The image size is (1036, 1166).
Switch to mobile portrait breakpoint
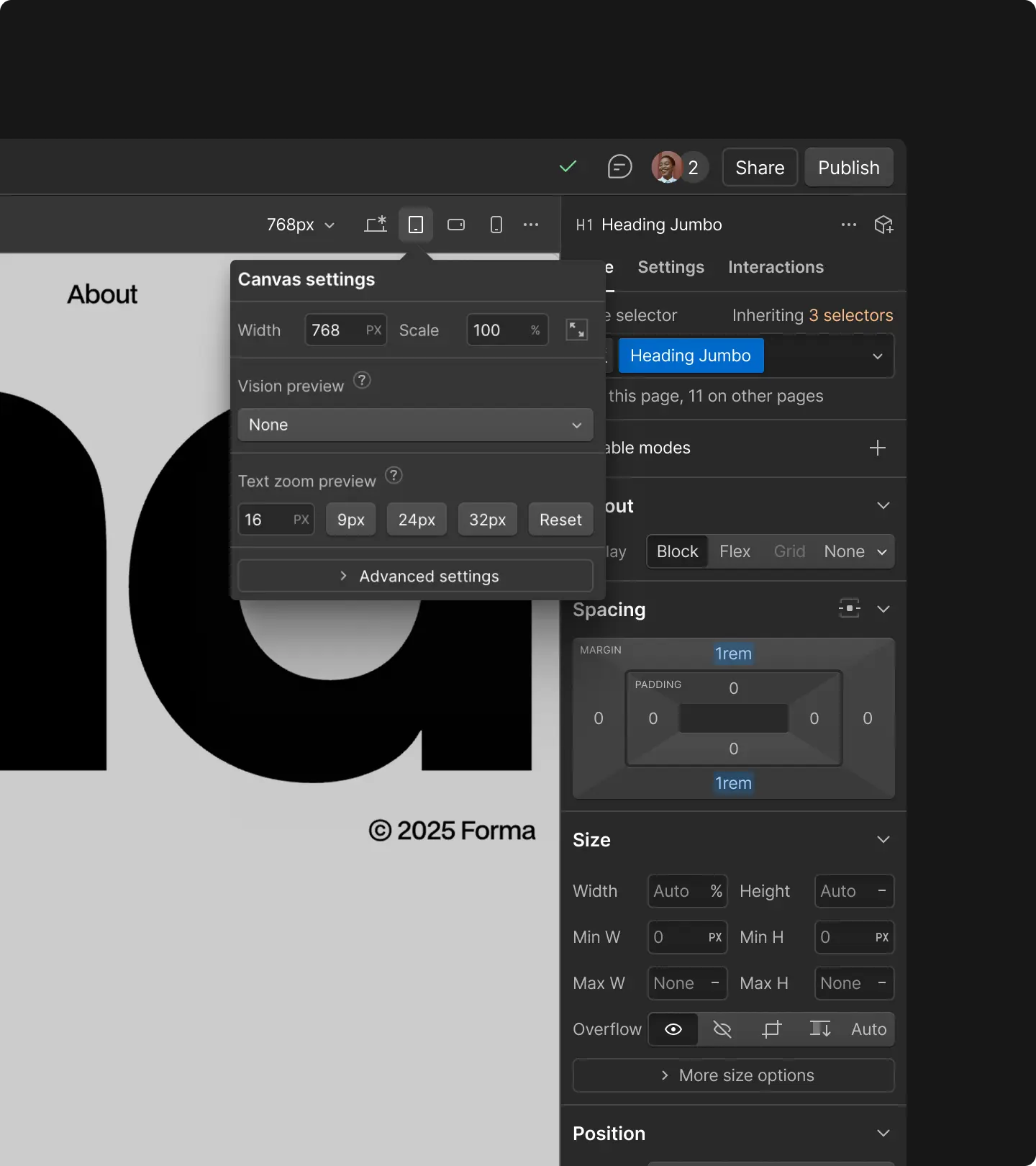pyautogui.click(x=496, y=225)
